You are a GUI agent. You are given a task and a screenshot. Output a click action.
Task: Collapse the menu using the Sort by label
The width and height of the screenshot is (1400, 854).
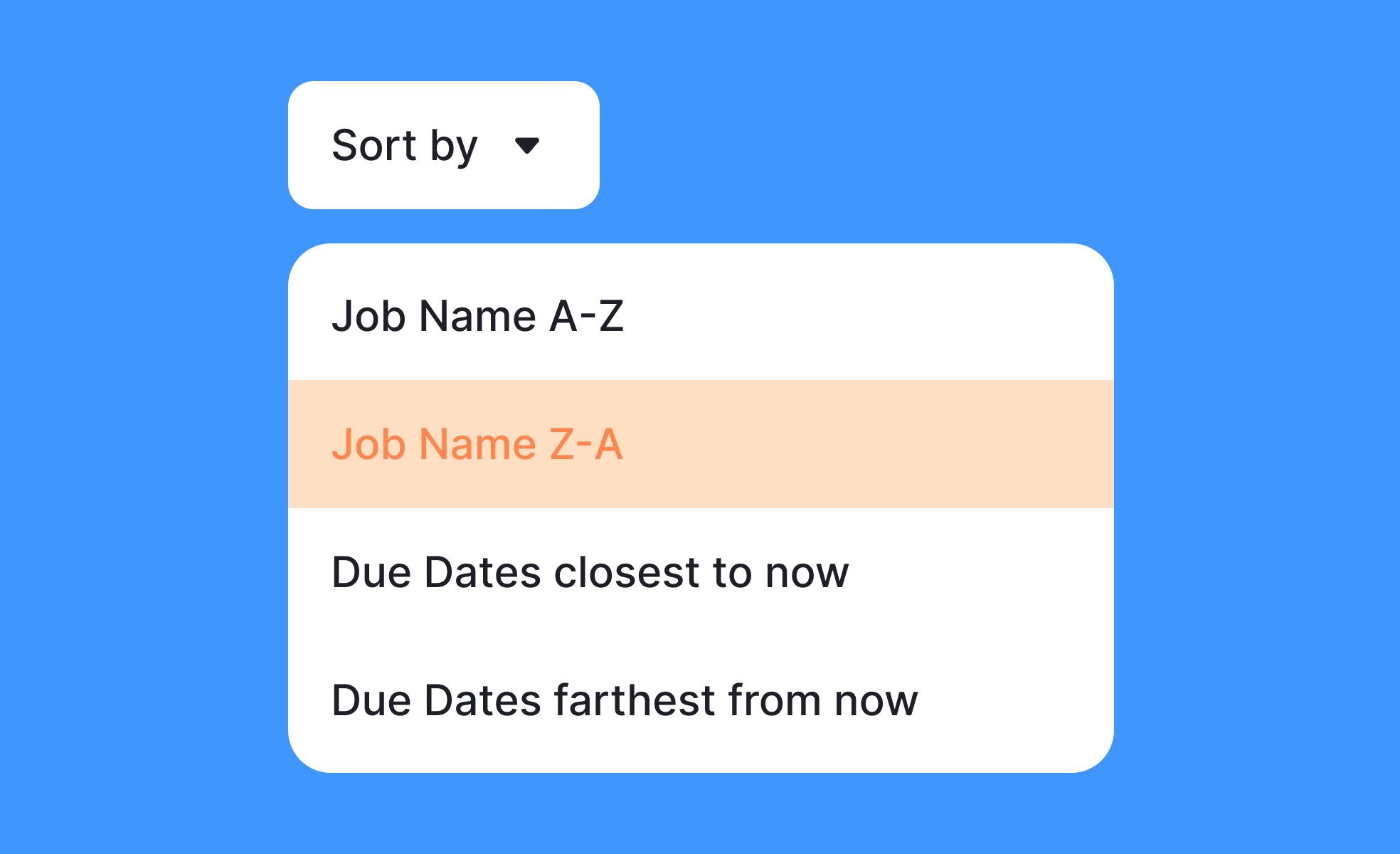405,146
